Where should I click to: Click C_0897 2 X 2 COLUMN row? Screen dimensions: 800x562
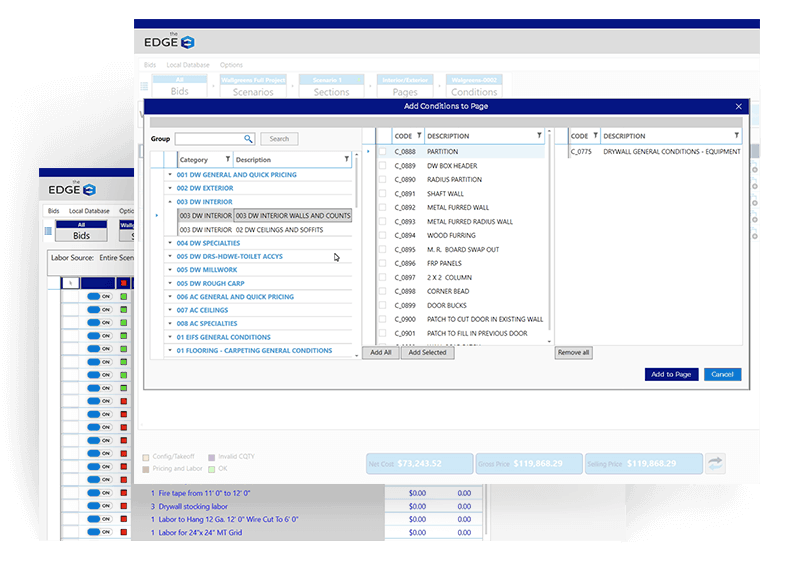pyautogui.click(x=461, y=277)
